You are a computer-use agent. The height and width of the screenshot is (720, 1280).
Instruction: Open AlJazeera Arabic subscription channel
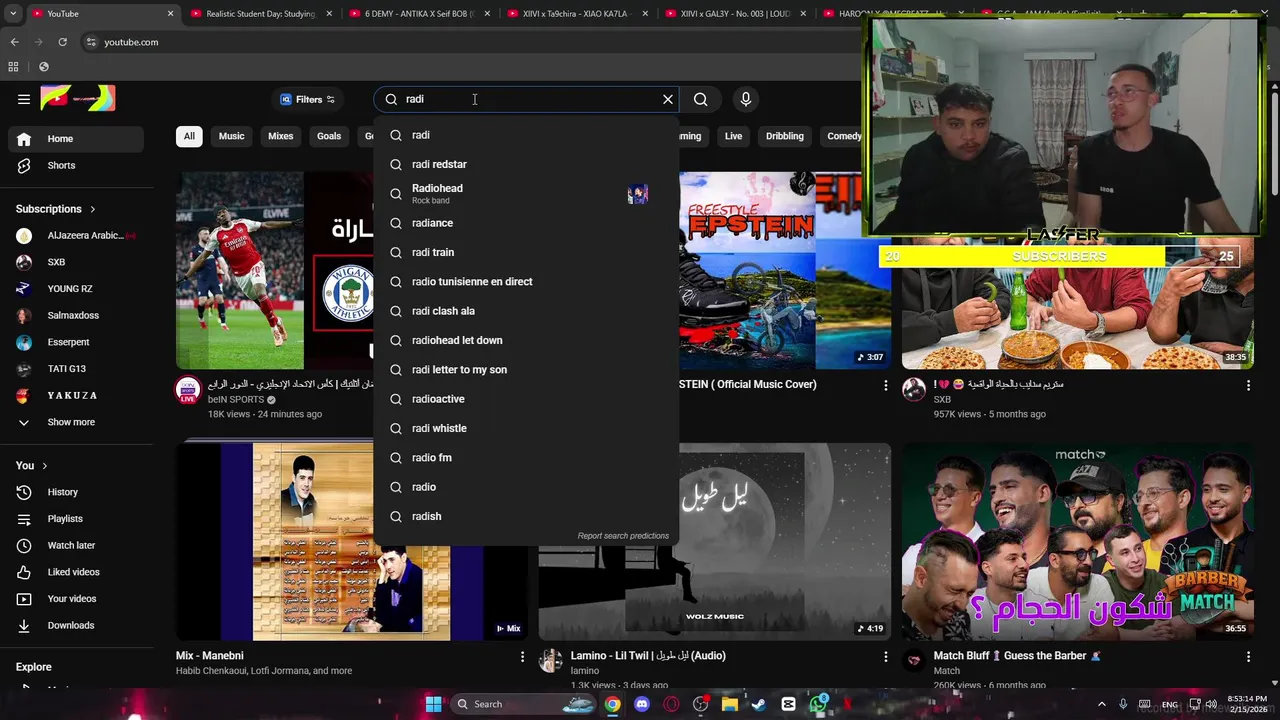(x=76, y=236)
